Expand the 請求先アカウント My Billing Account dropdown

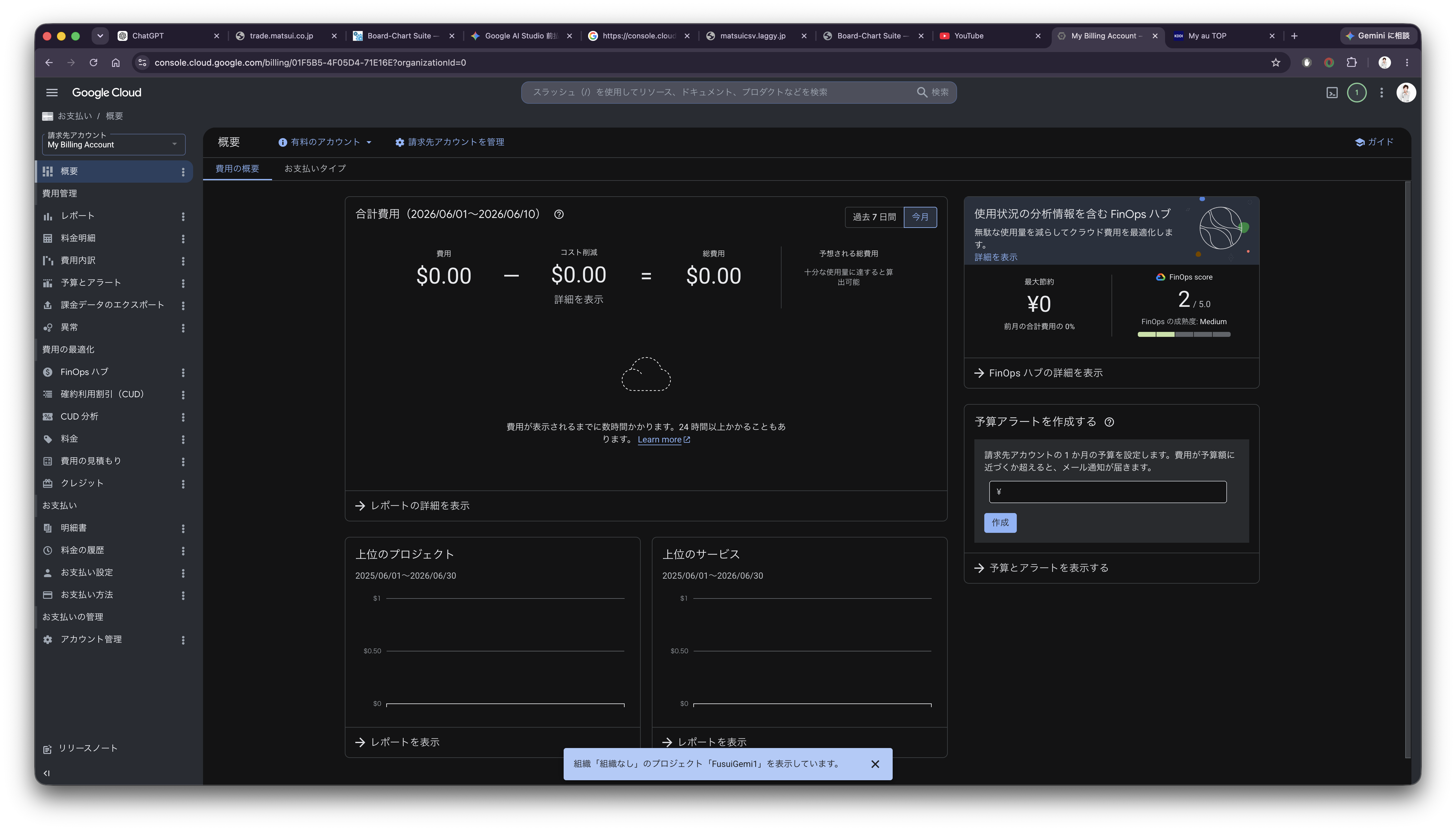[114, 144]
